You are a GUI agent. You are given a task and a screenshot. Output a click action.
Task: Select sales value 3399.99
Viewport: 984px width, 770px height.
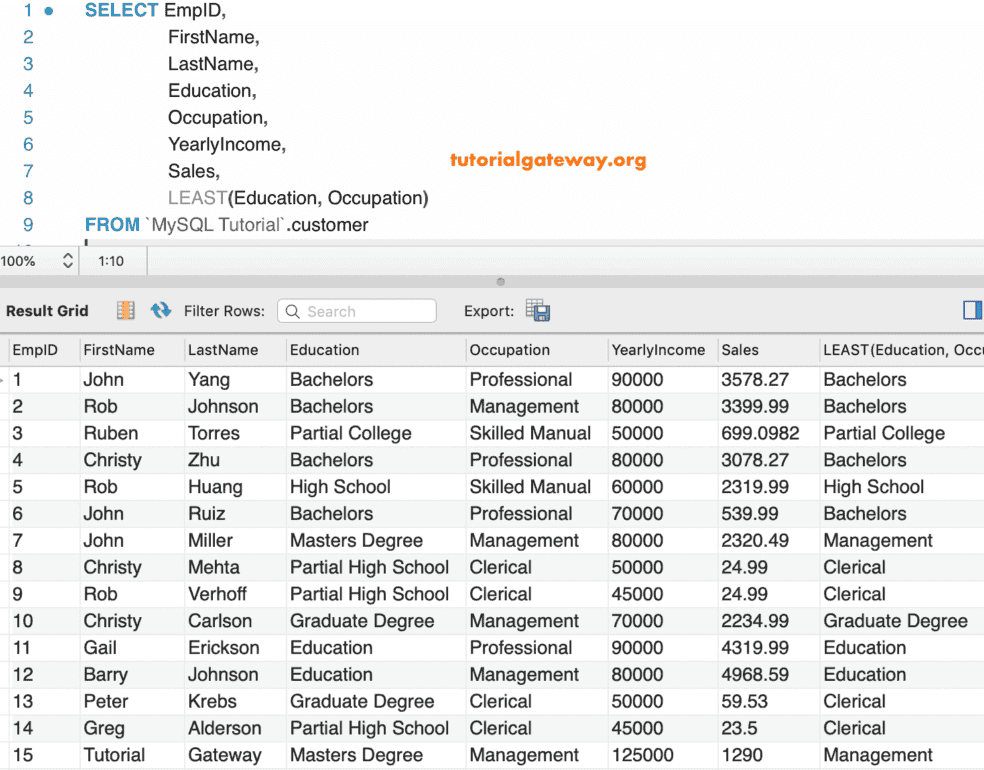(755, 407)
